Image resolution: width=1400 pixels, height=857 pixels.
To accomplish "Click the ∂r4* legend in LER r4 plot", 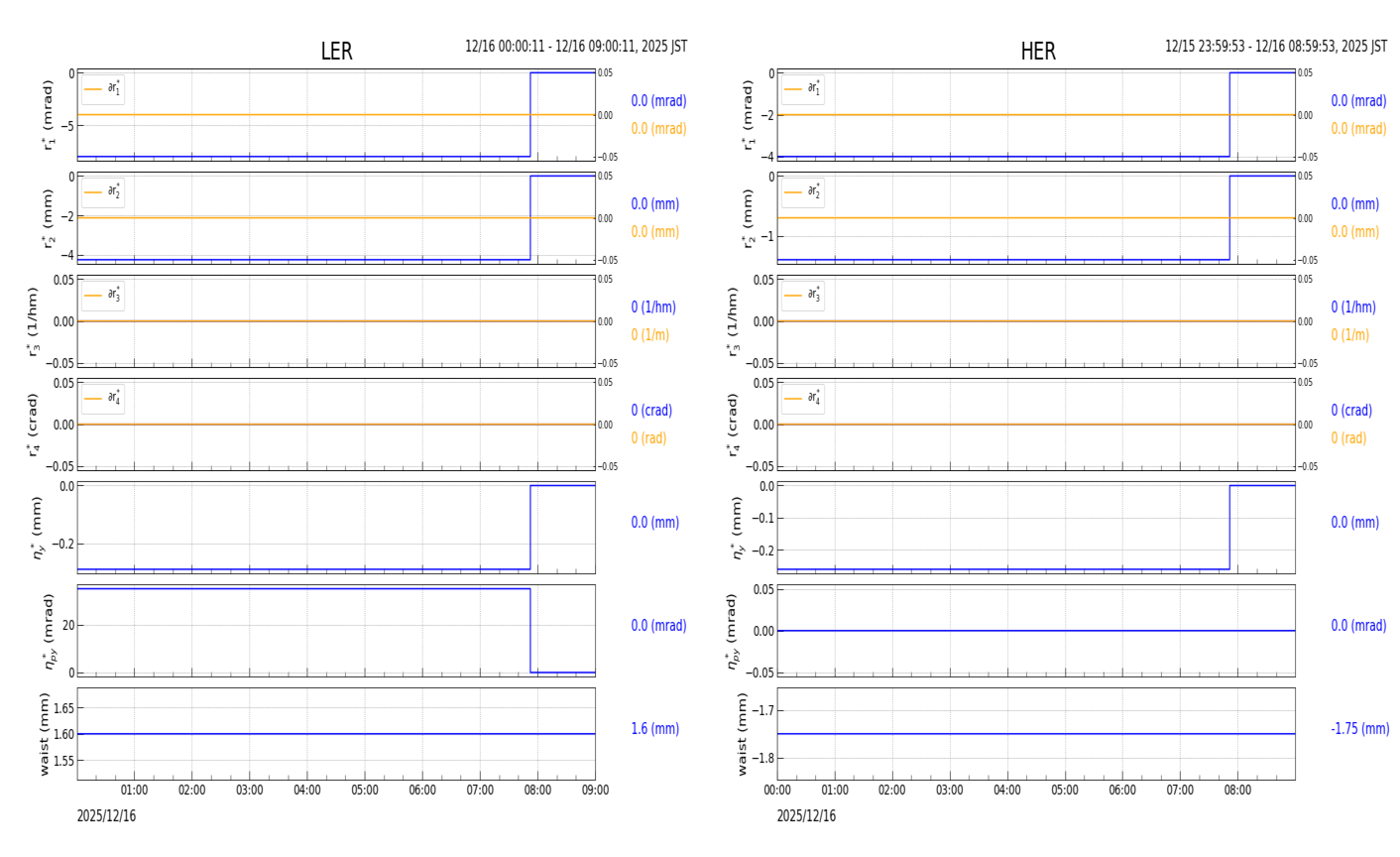I will tap(103, 399).
